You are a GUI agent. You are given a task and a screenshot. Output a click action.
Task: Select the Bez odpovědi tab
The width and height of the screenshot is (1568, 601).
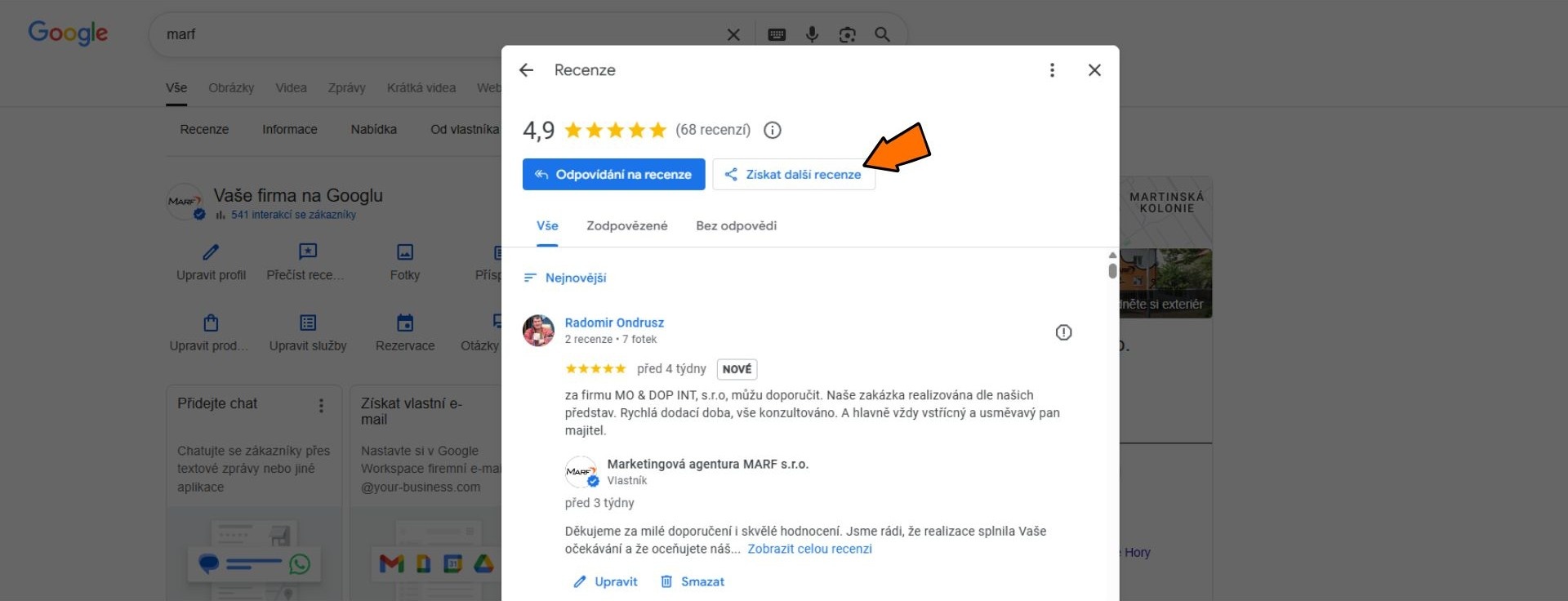pyautogui.click(x=736, y=226)
